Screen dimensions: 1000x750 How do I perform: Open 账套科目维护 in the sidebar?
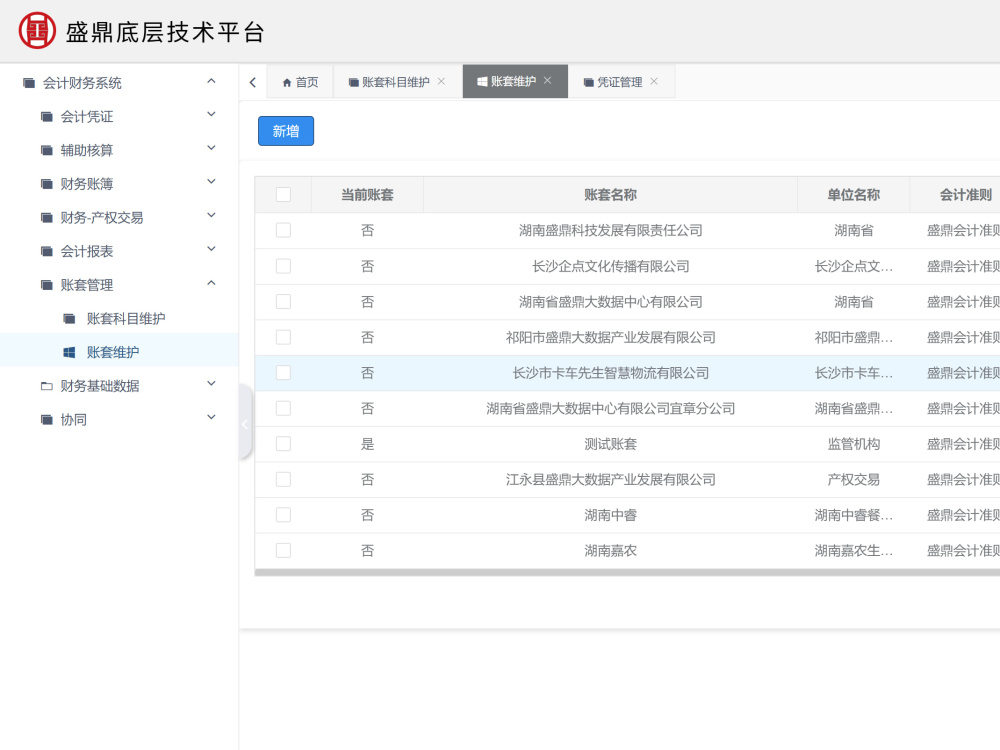tap(126, 319)
